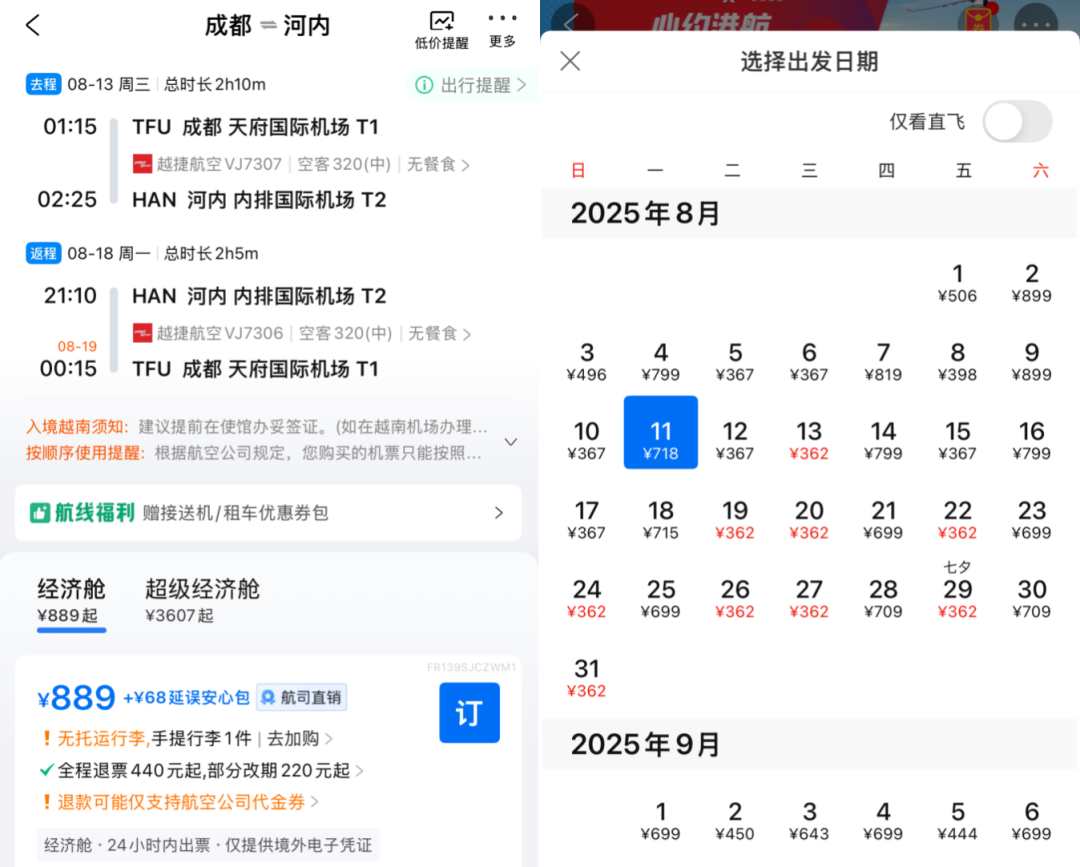This screenshot has height=867, width=1080.
Task: Close the 选择出发日期 date picker with the X
Action: coord(570,61)
